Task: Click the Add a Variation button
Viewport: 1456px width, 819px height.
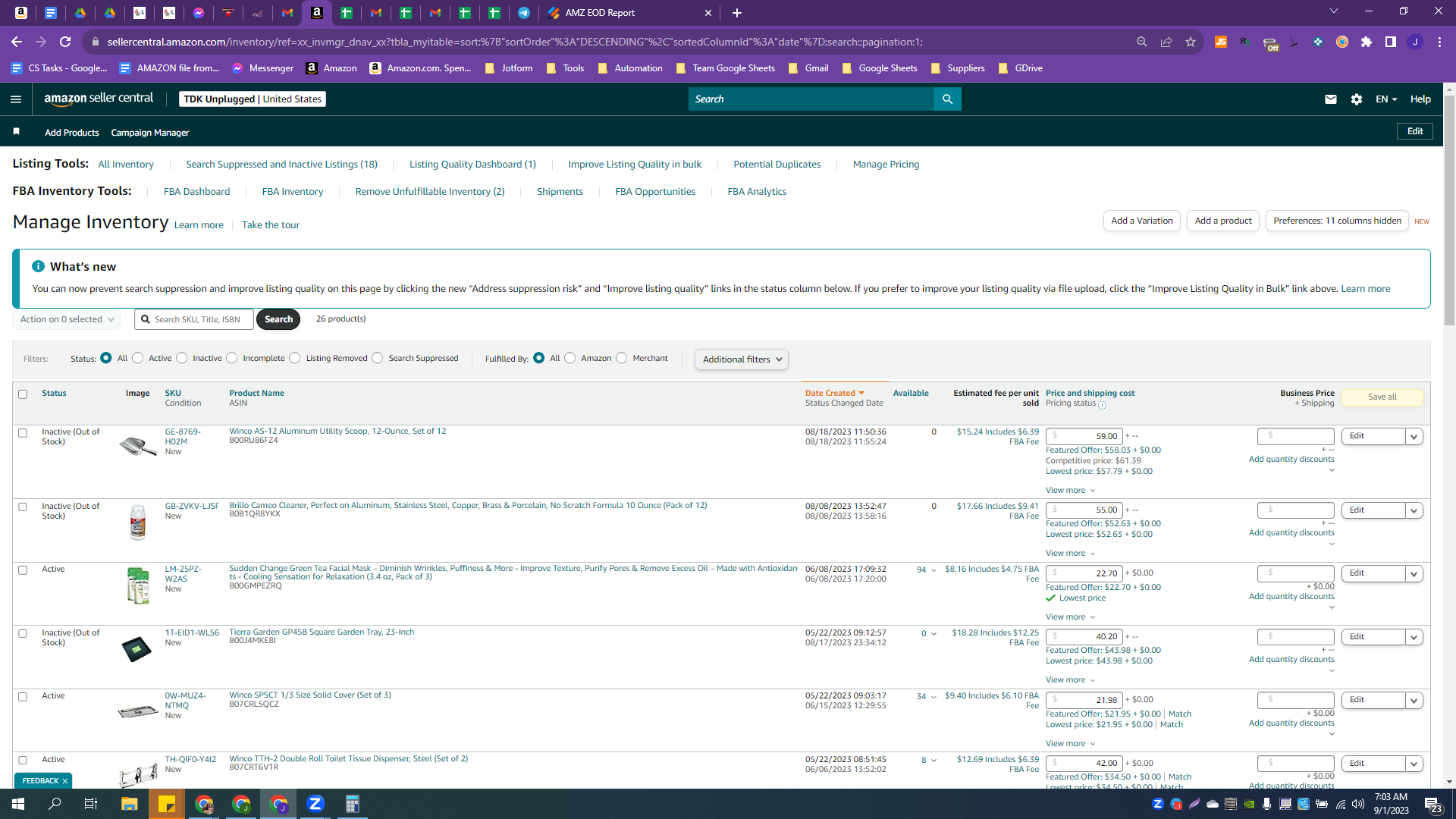Action: coord(1141,221)
